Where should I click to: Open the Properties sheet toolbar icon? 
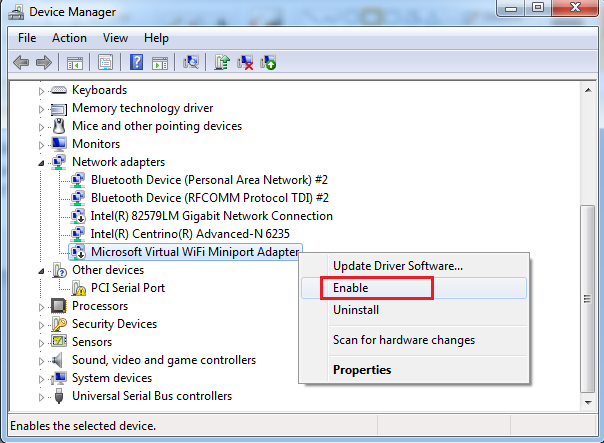(x=106, y=62)
